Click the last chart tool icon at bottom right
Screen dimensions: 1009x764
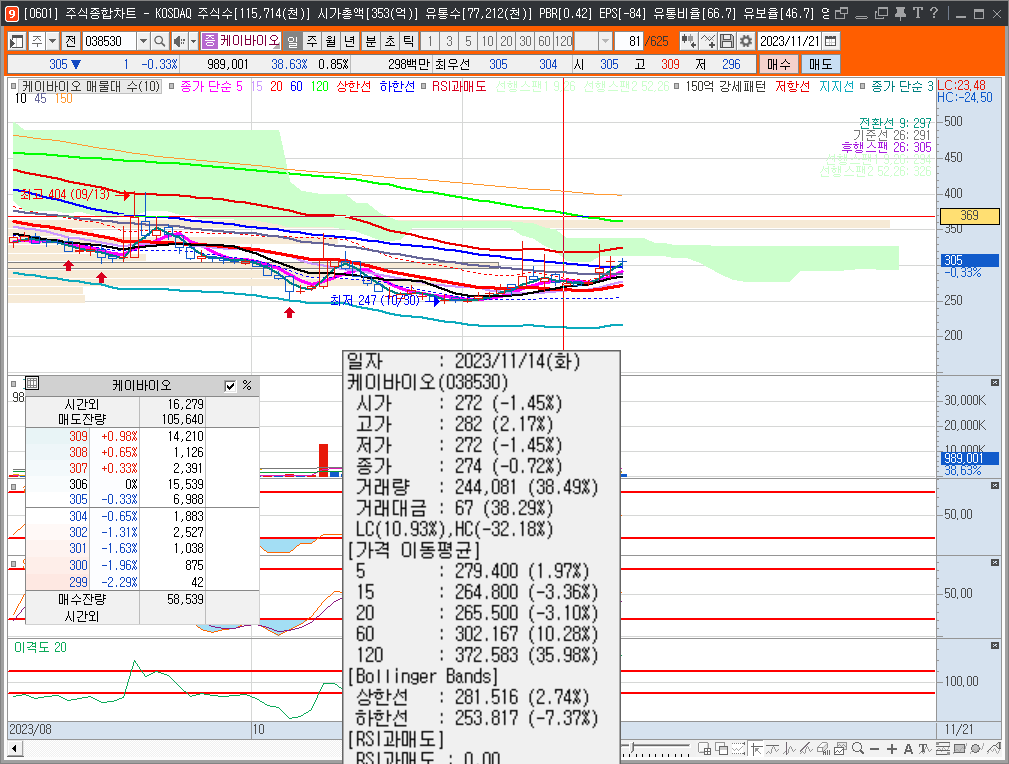[x=994, y=749]
